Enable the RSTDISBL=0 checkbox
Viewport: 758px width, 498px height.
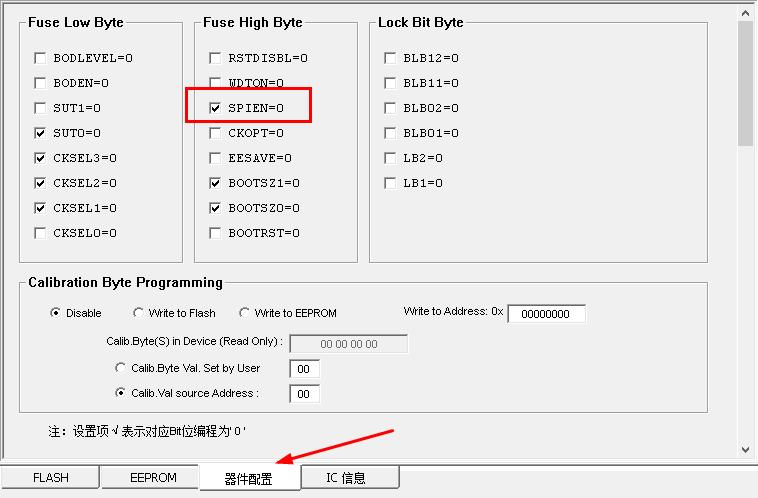pos(216,58)
